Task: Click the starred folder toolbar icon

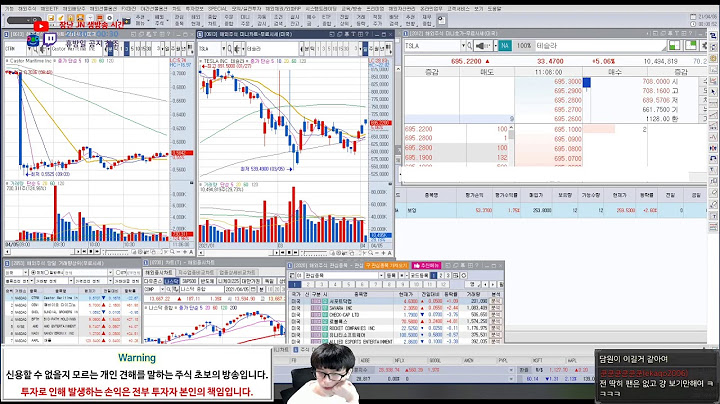Action: pos(126,21)
